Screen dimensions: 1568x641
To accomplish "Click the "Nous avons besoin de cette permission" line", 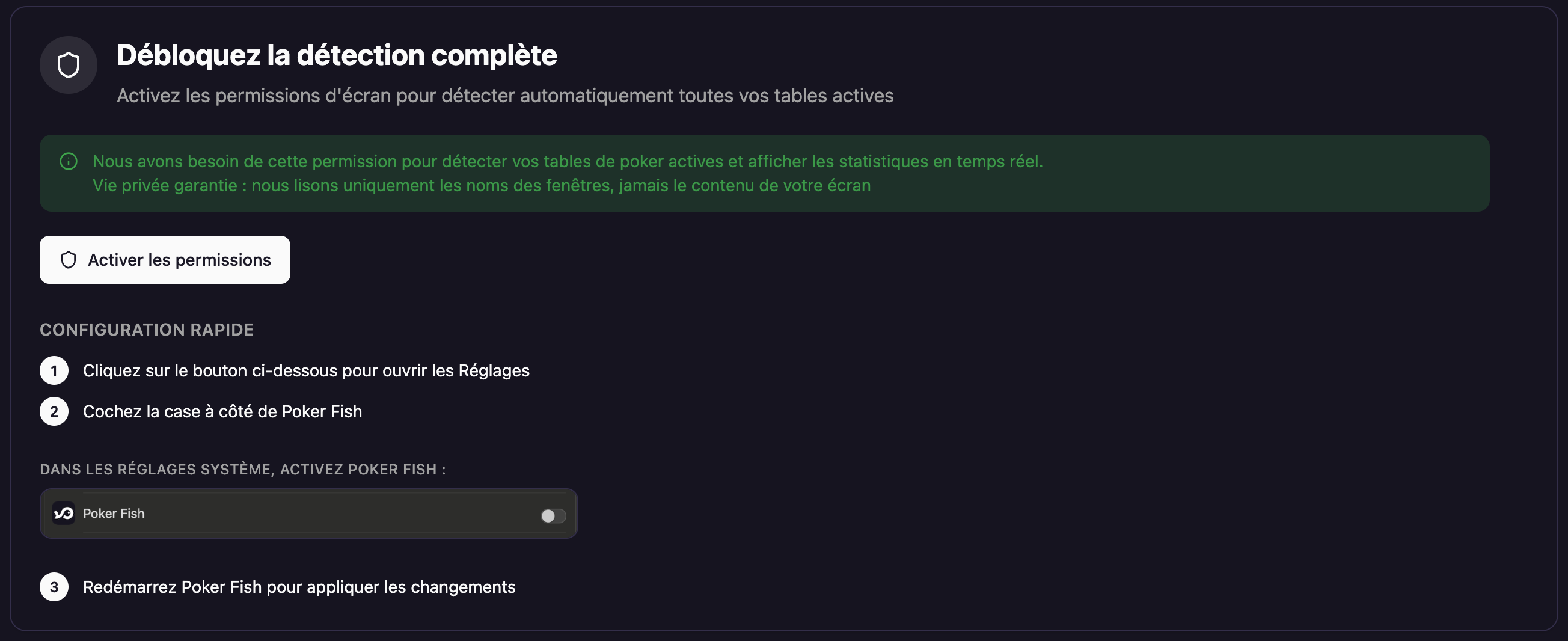I will (568, 161).
